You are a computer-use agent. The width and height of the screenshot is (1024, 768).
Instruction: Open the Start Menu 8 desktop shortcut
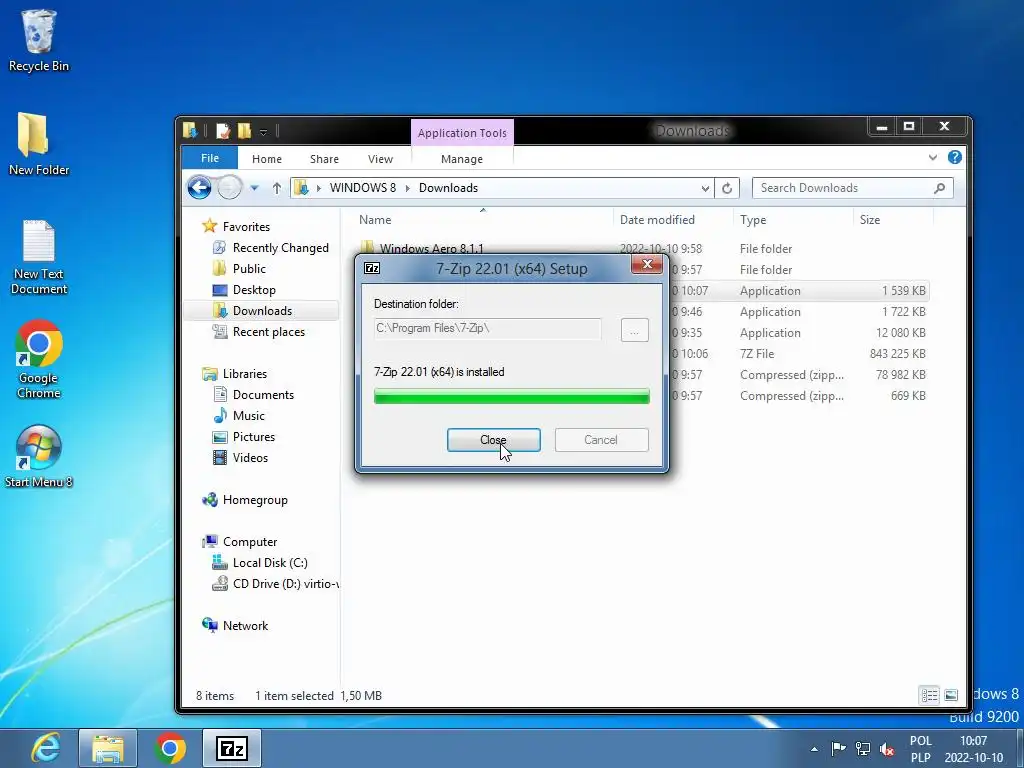(x=39, y=456)
